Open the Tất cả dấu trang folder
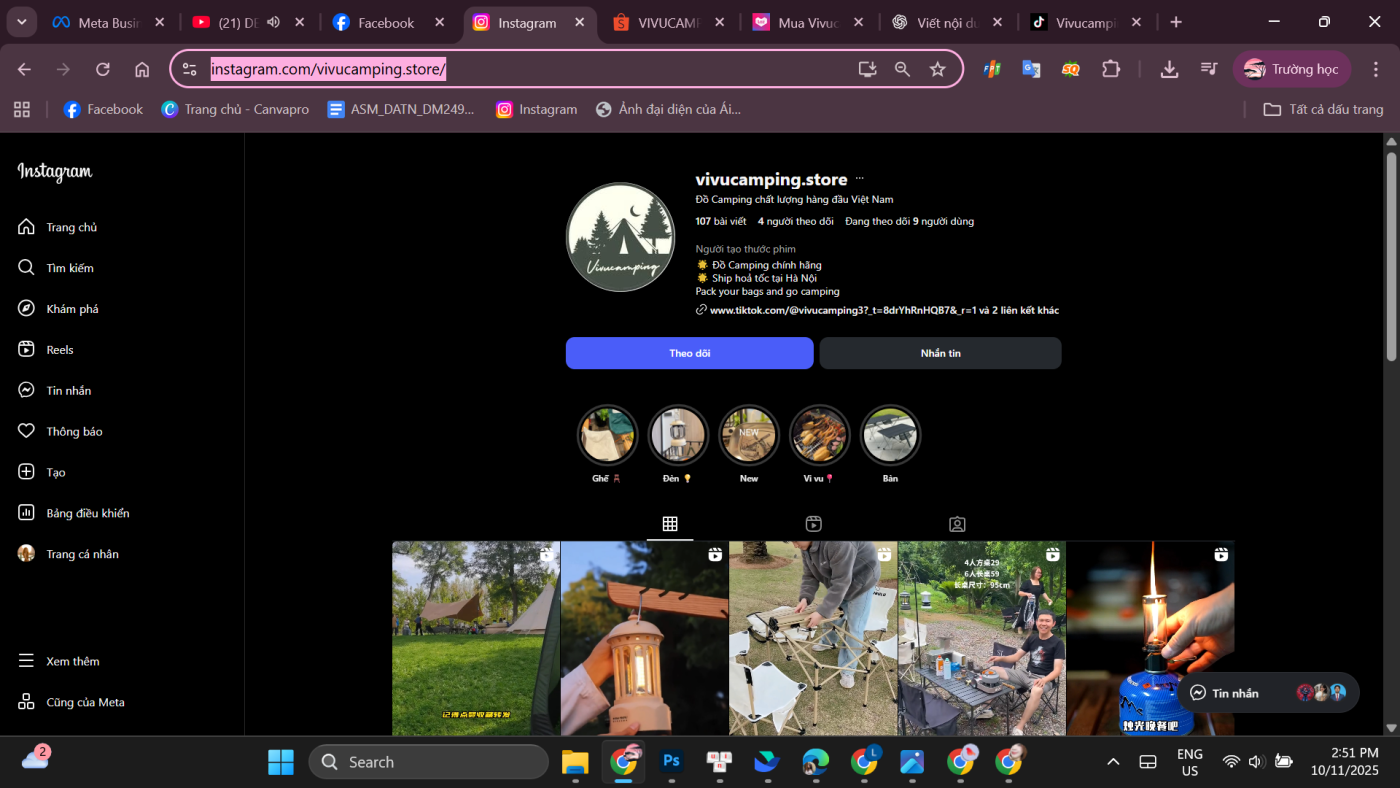 [x=1323, y=109]
